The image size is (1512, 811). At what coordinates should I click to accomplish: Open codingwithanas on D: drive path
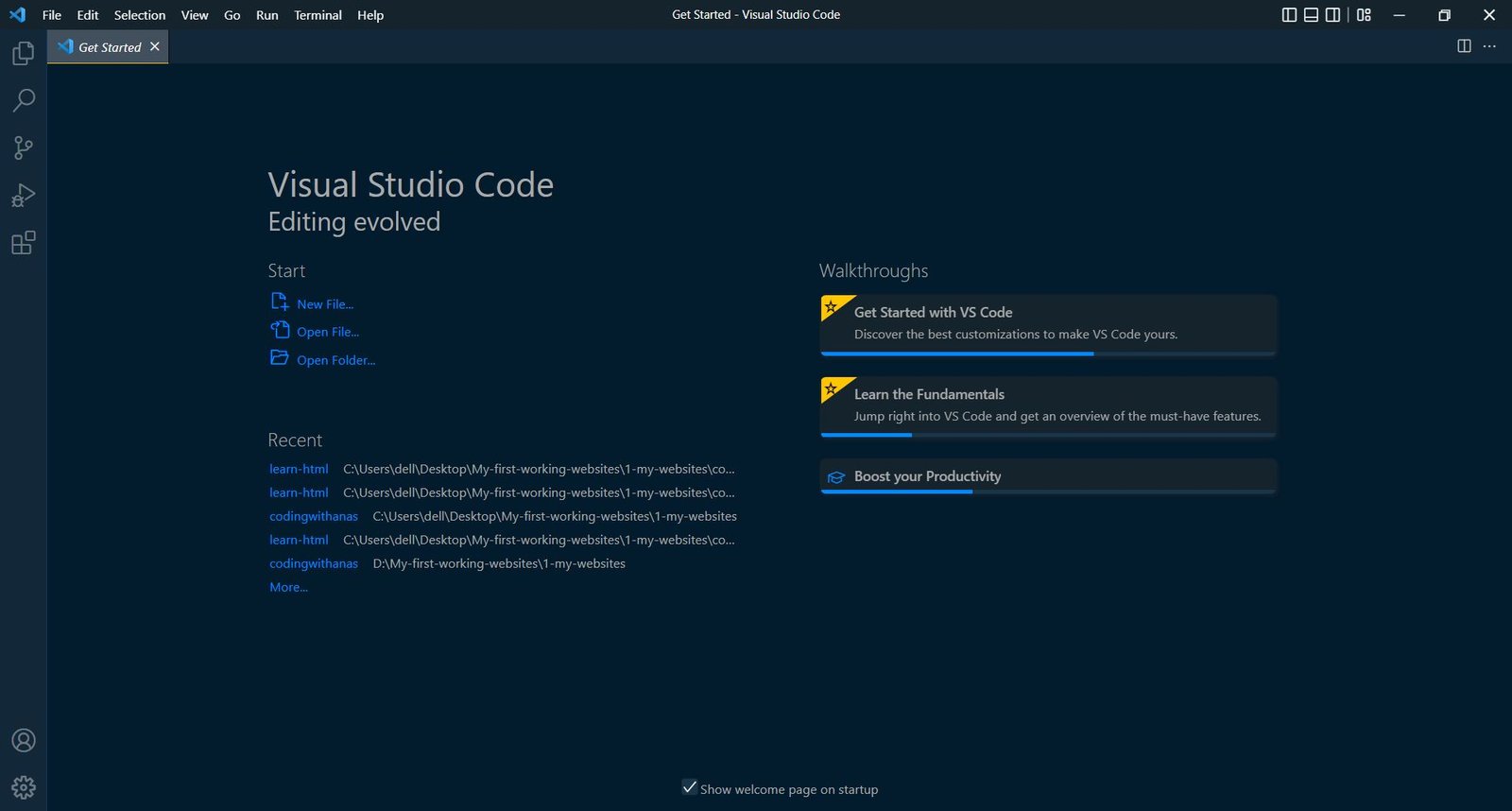[x=314, y=563]
